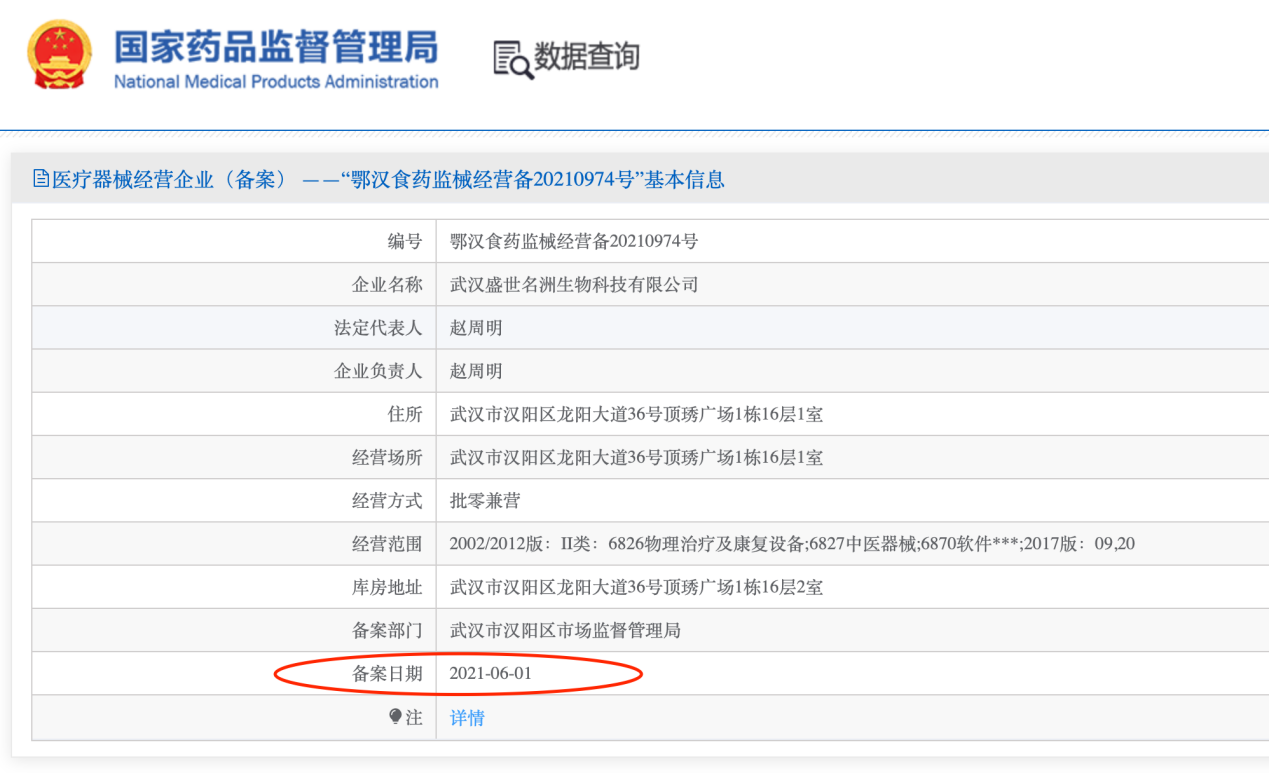Click the 法定代表人 name 赵周明
Screen dimensions: 1269x773
(x=476, y=328)
